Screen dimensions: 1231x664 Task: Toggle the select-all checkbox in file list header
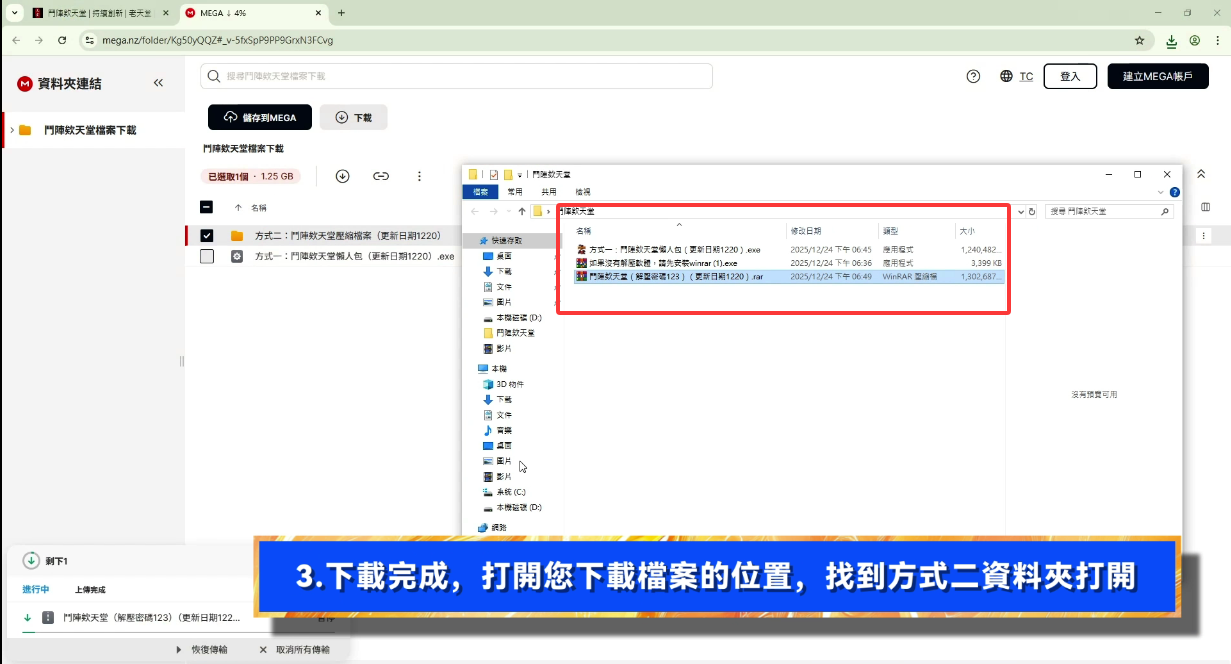pos(207,207)
